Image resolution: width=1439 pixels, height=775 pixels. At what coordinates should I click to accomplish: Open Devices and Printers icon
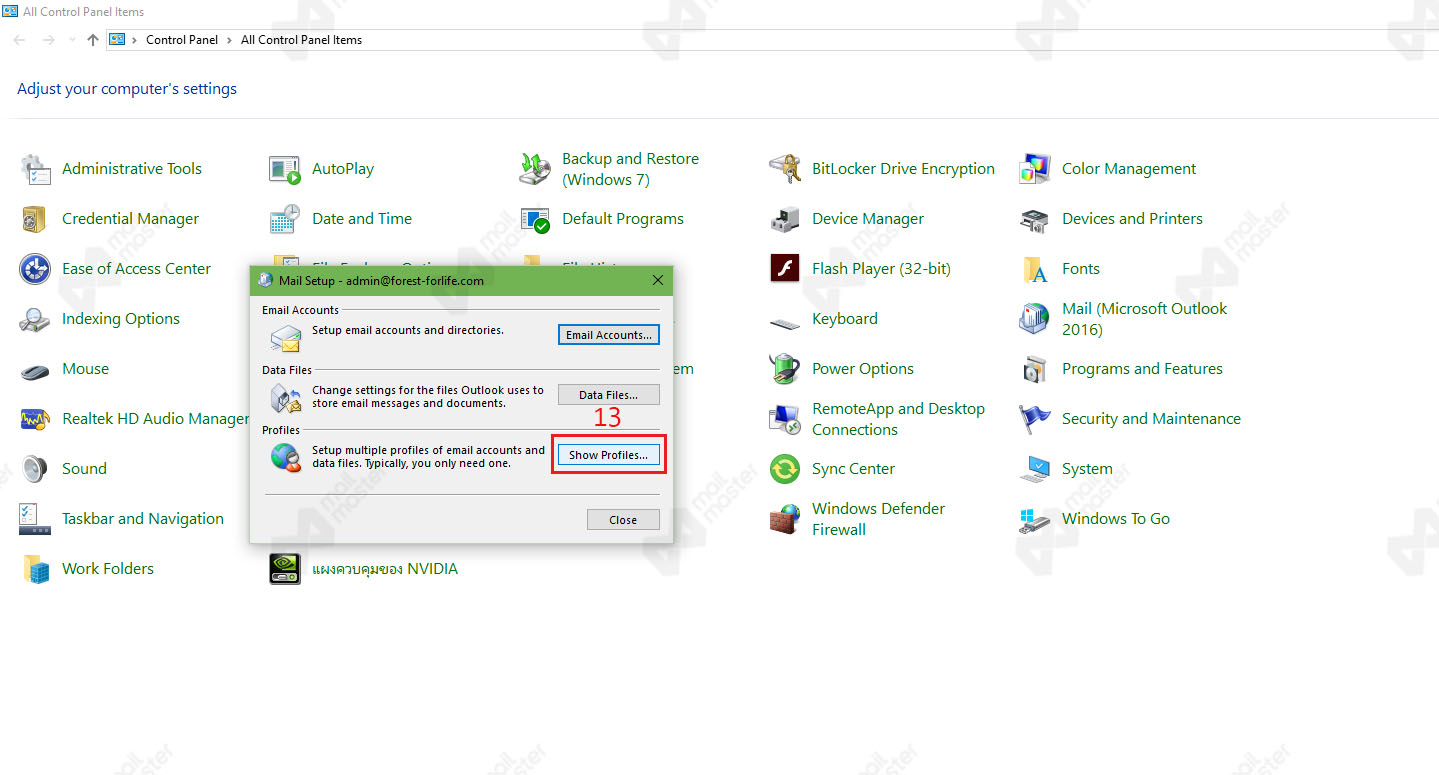coord(1035,219)
